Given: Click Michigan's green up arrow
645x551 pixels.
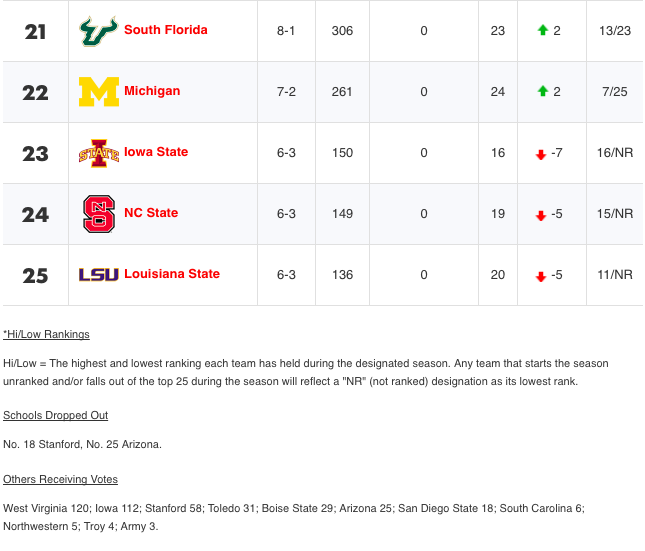Looking at the screenshot, I should (x=543, y=91).
